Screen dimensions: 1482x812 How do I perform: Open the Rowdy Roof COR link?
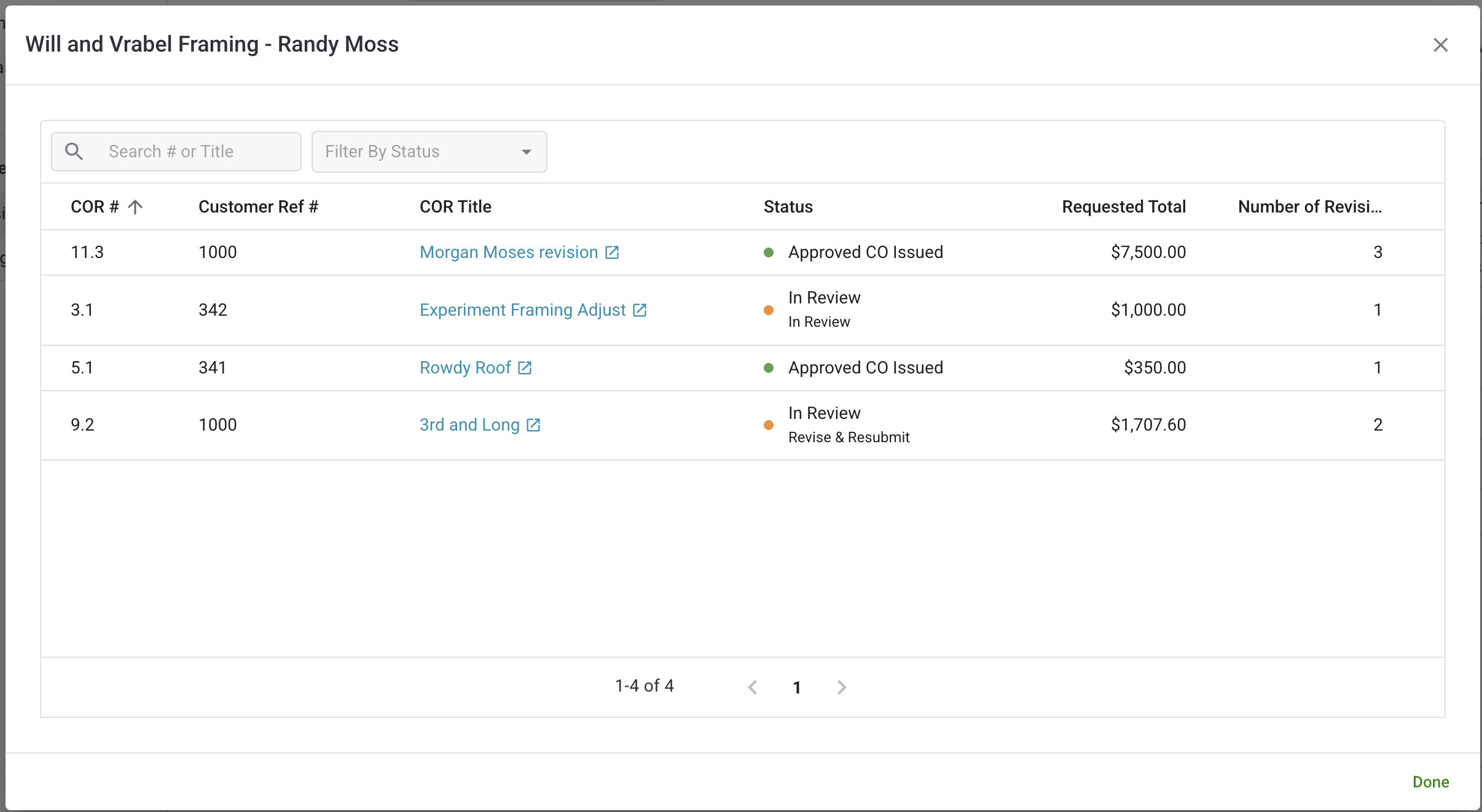(465, 368)
